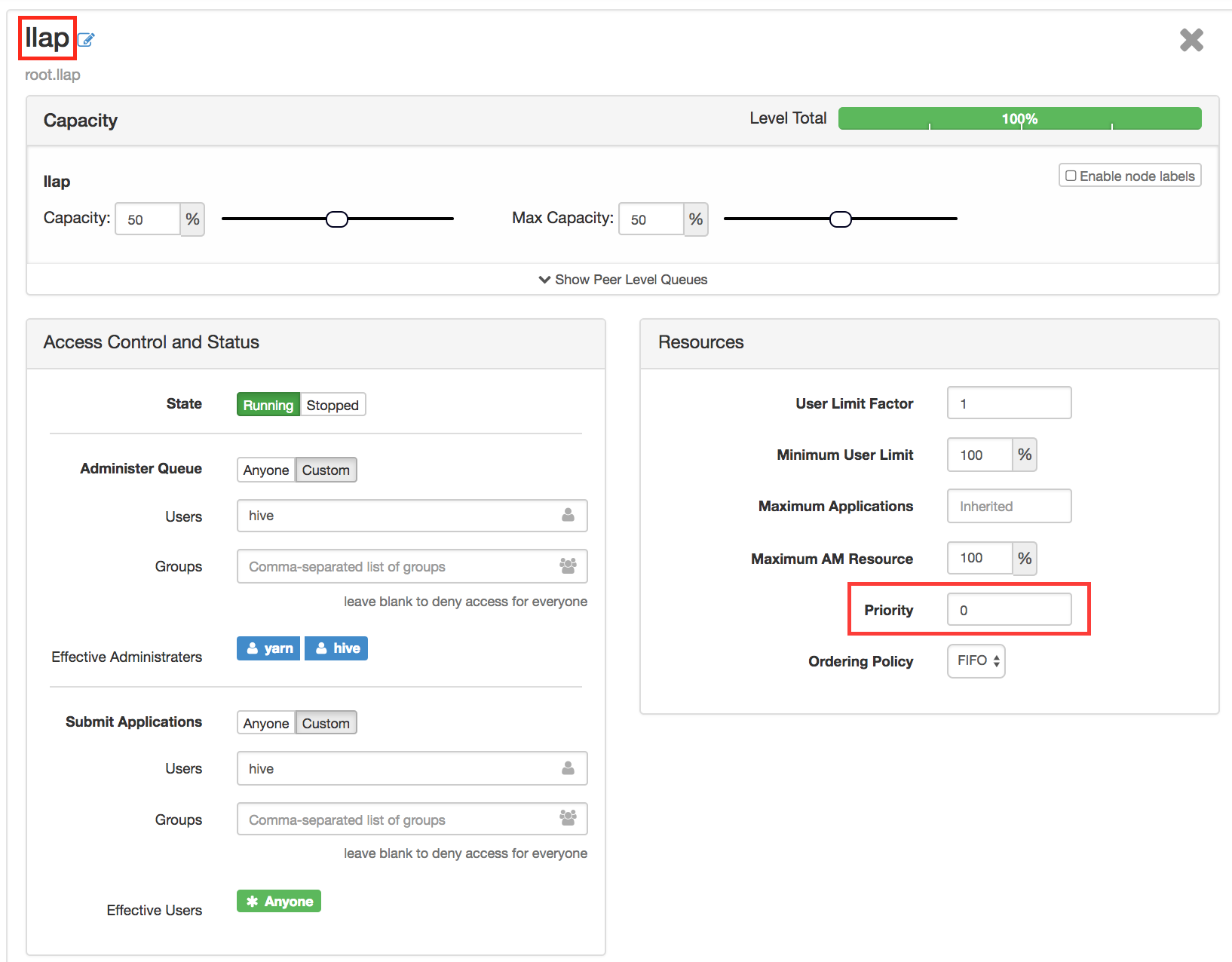Select the hive effective administrator badge
Screen dimensions: 1232x962
click(336, 648)
